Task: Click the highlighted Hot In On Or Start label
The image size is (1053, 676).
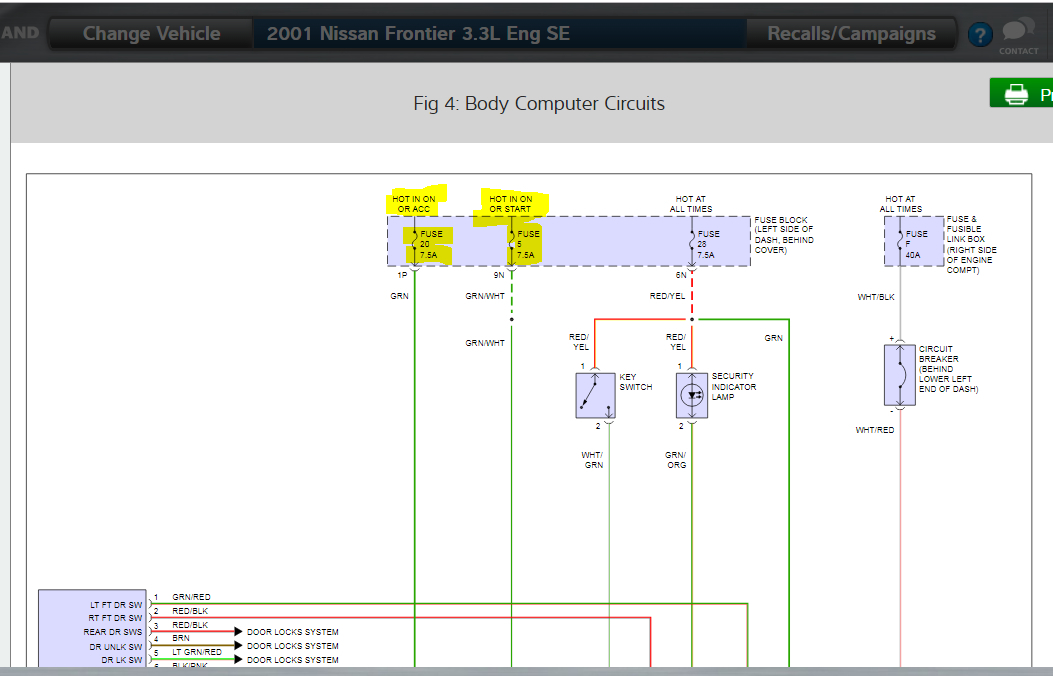Action: tap(510, 203)
